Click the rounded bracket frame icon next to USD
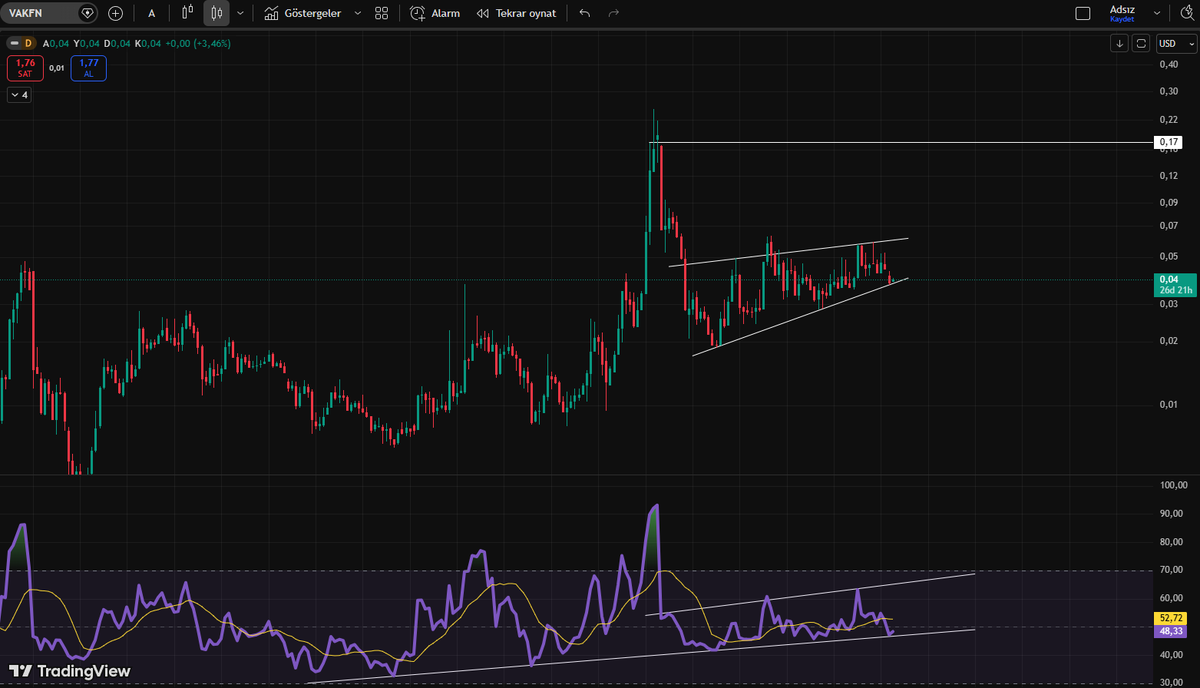 (1142, 43)
